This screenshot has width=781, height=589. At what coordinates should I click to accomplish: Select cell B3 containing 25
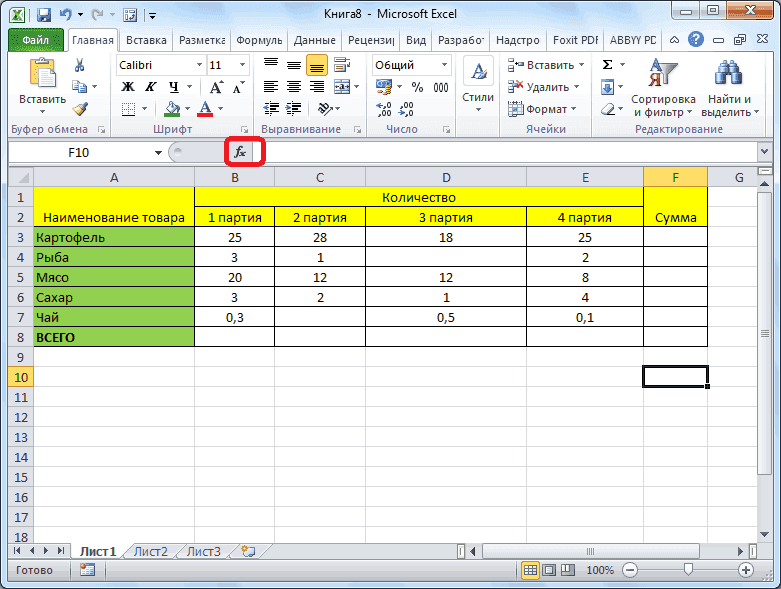[x=234, y=238]
